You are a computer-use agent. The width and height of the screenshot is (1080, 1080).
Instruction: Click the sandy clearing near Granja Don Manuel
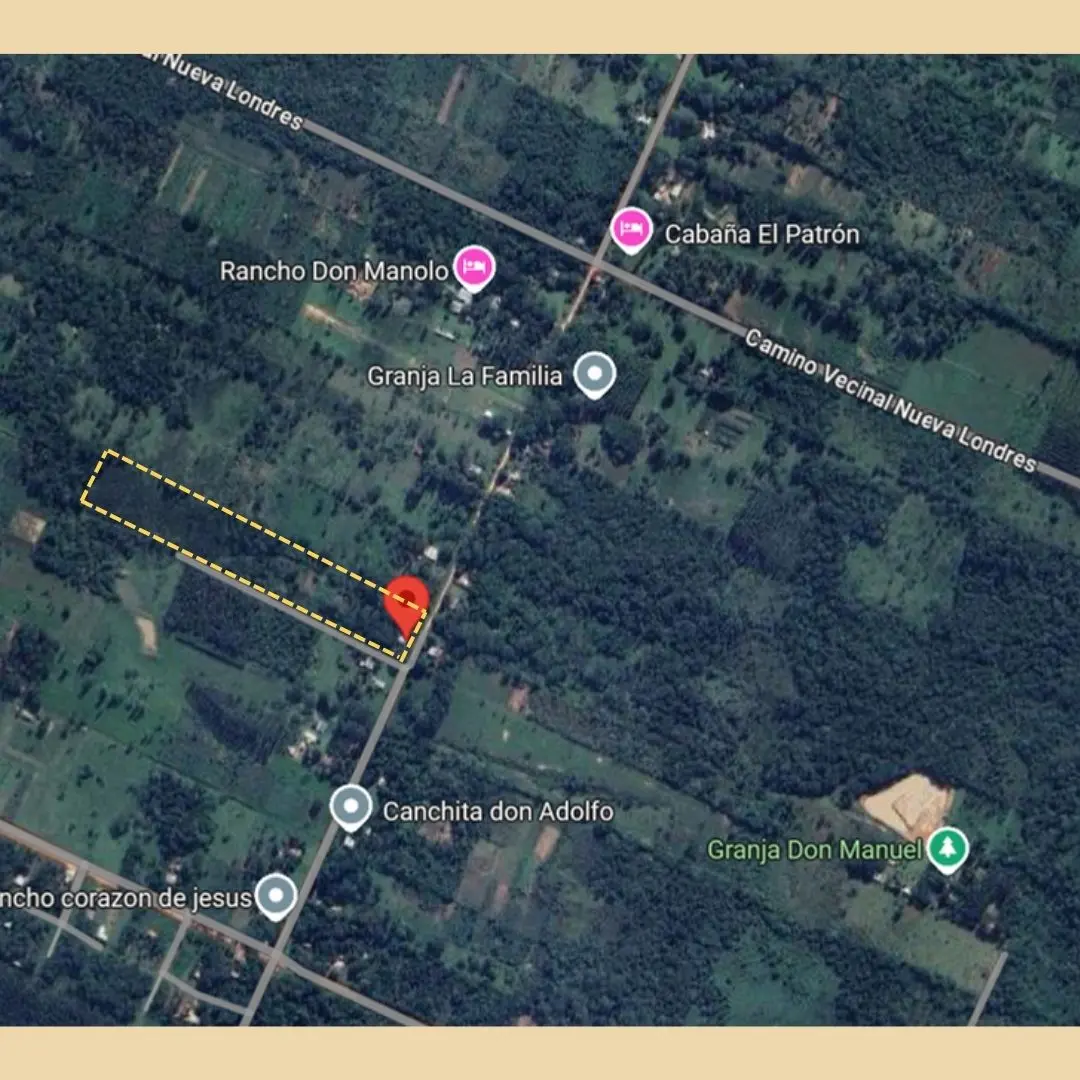pos(906,805)
